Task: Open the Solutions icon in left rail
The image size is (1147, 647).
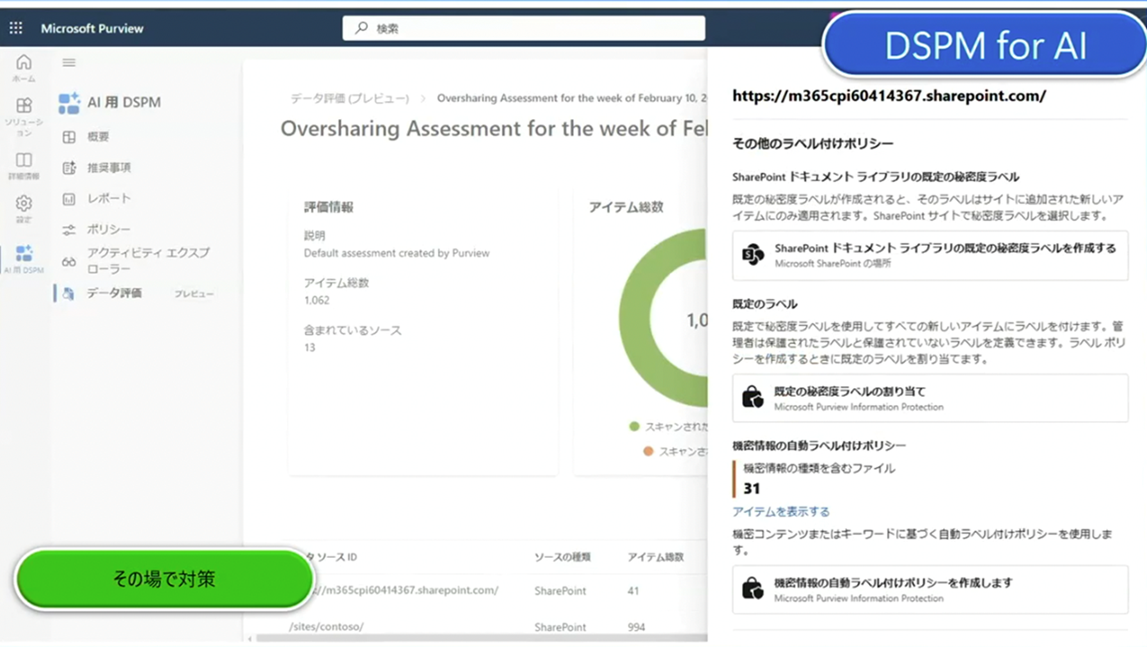Action: [x=23, y=105]
